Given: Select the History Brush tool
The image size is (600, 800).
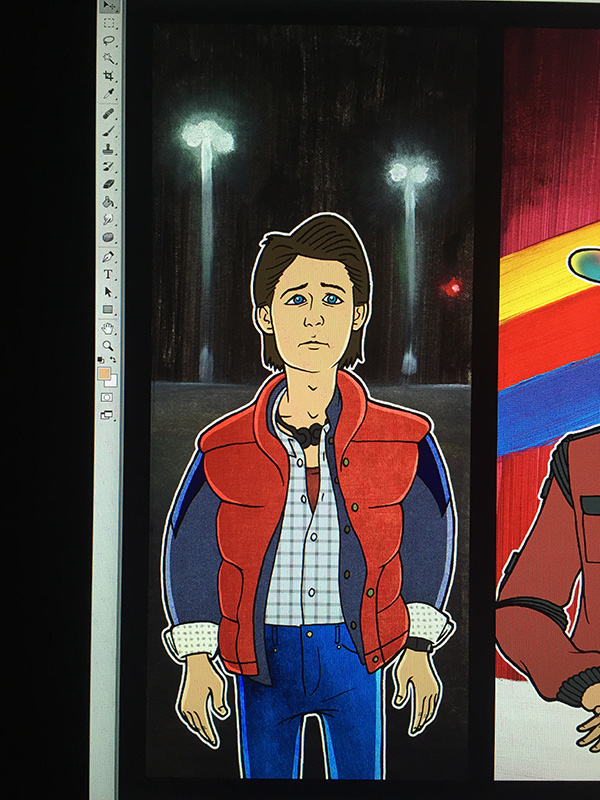Looking at the screenshot, I should [x=109, y=166].
